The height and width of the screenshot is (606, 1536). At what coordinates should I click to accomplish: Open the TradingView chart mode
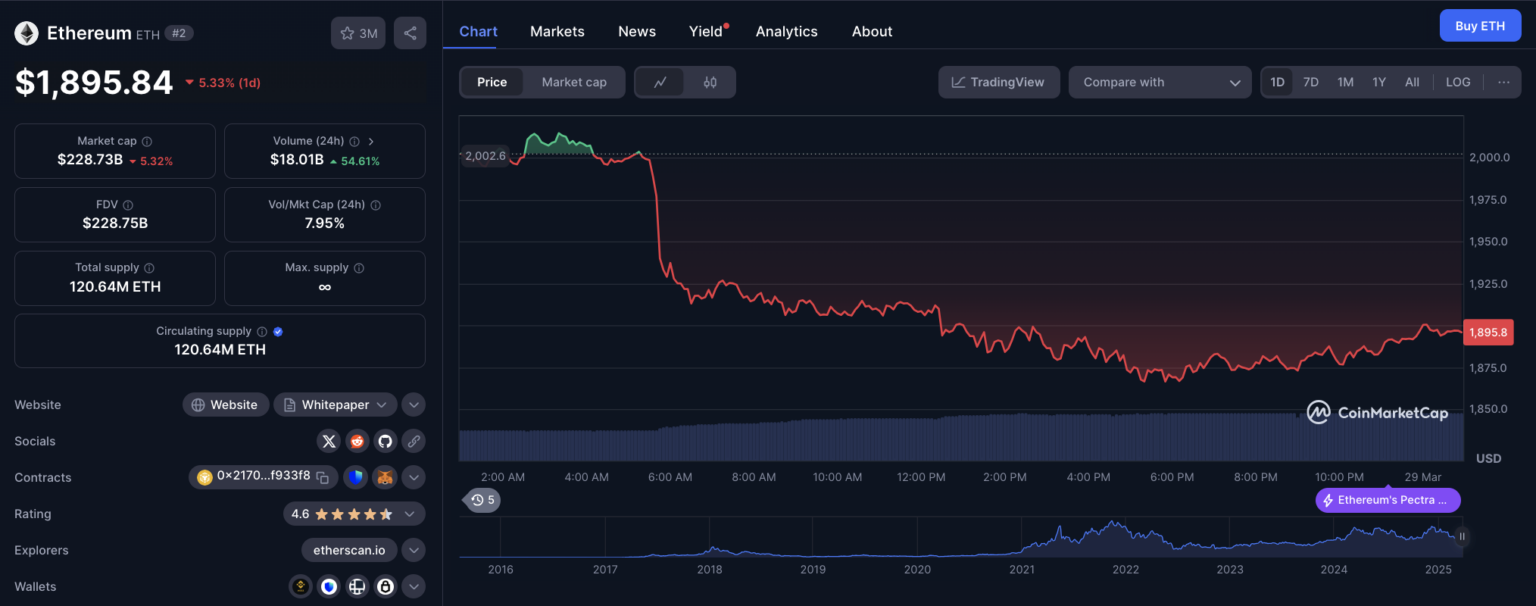coord(998,81)
